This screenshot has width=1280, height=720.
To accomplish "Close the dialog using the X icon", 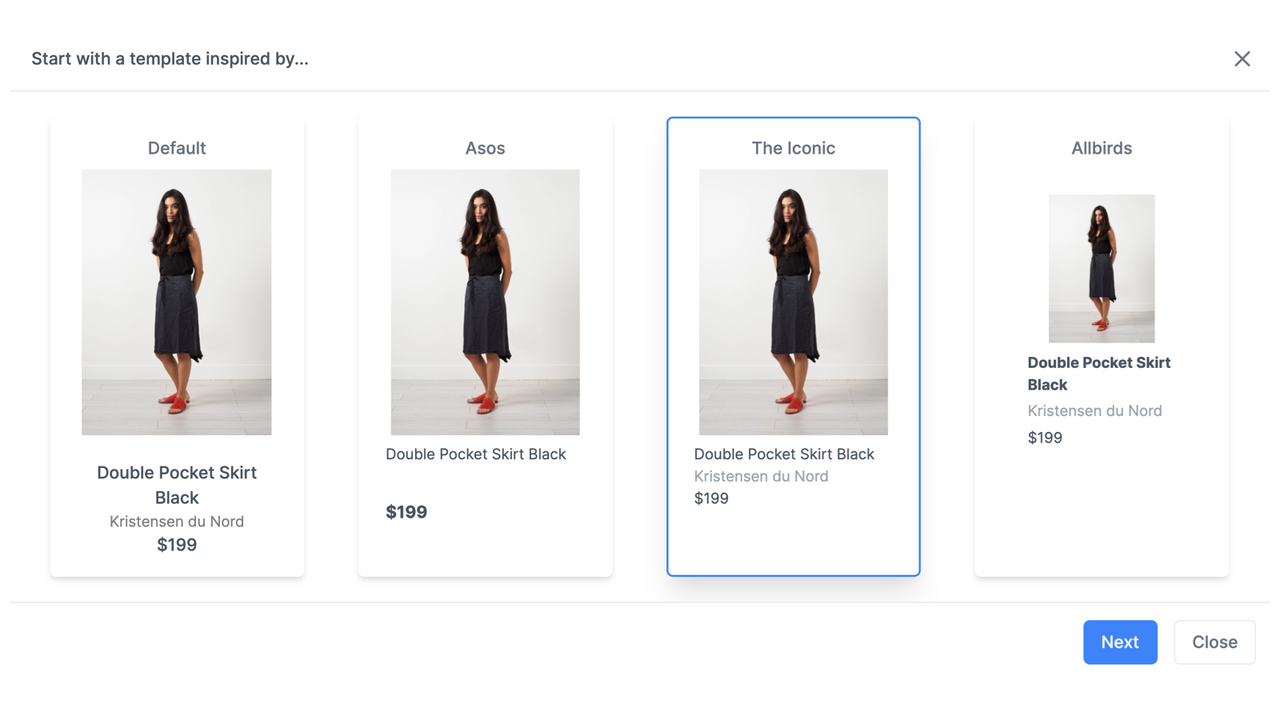I will (1242, 58).
